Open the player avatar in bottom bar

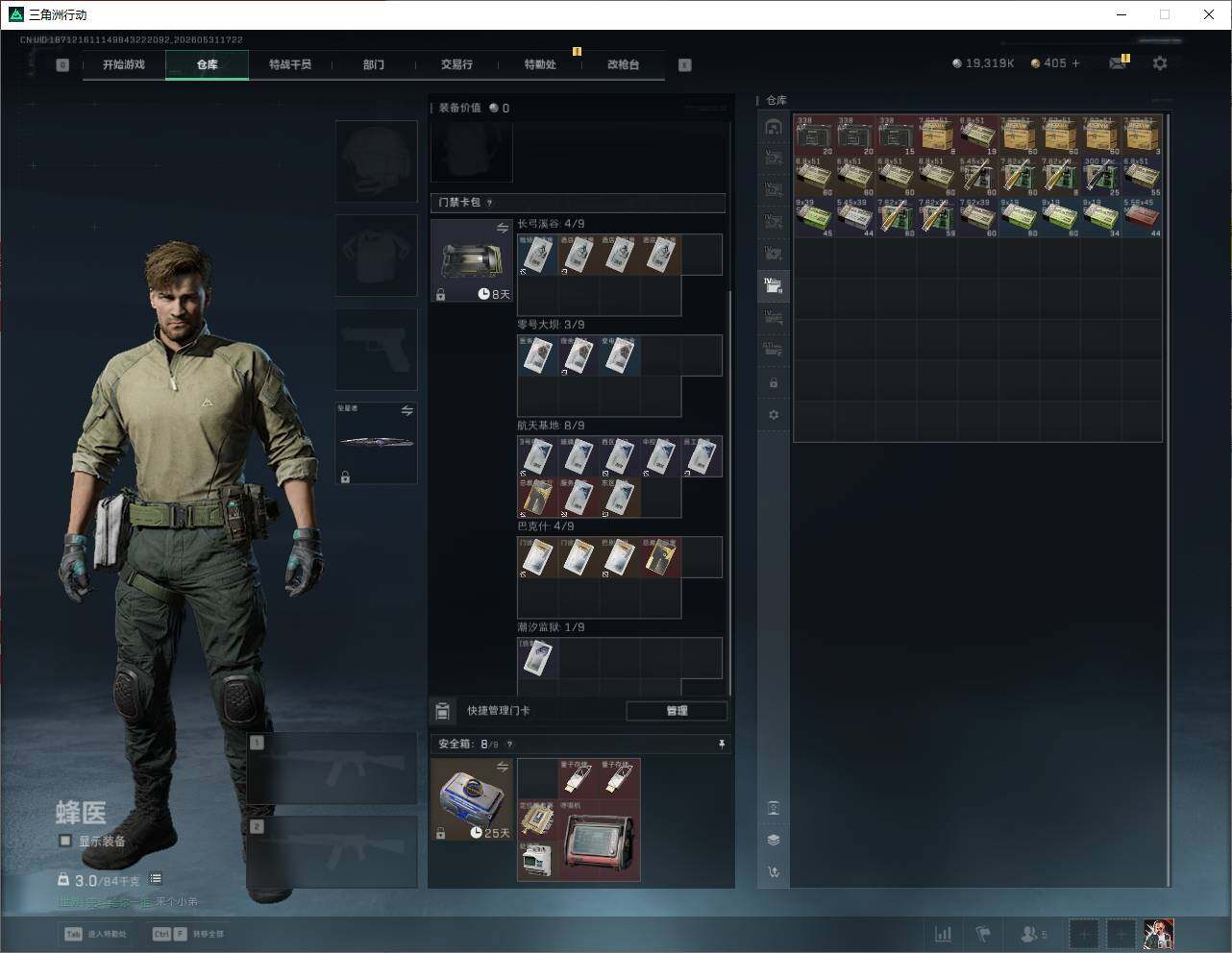click(x=1158, y=934)
